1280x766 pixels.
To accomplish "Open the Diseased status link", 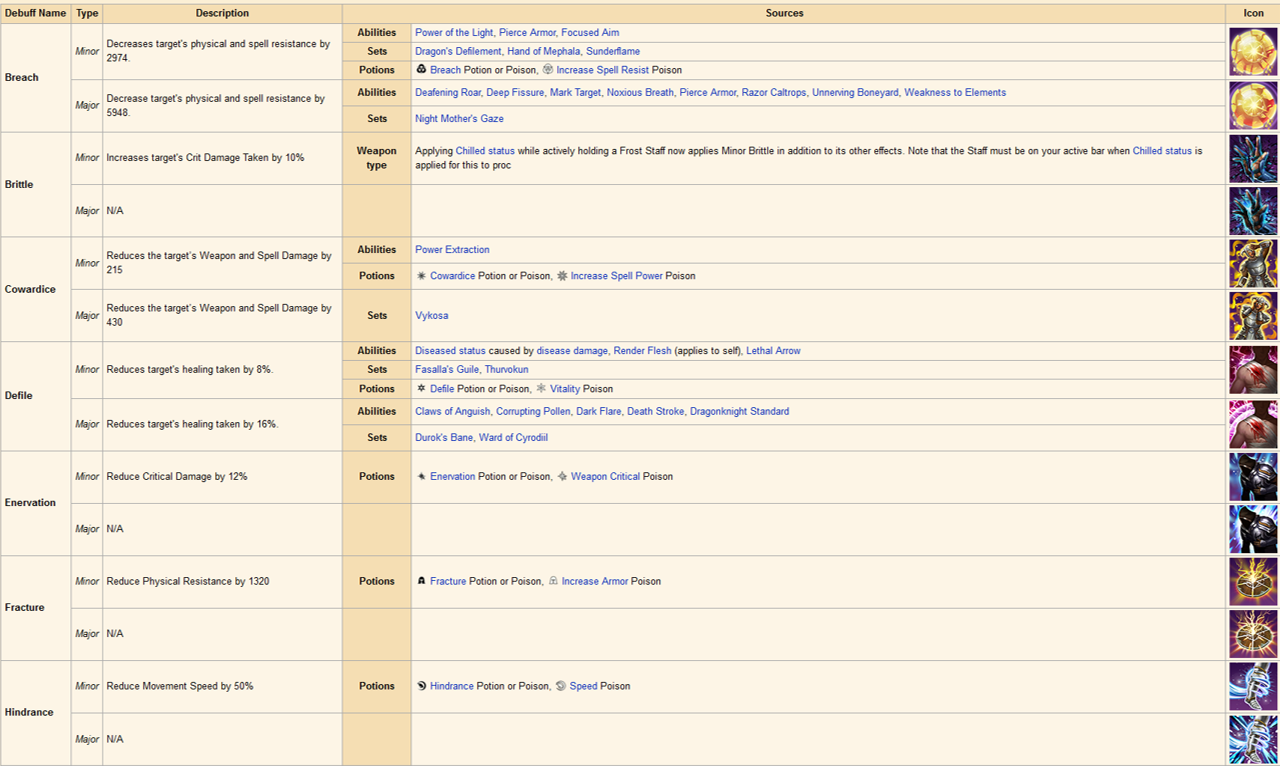I will [x=450, y=351].
